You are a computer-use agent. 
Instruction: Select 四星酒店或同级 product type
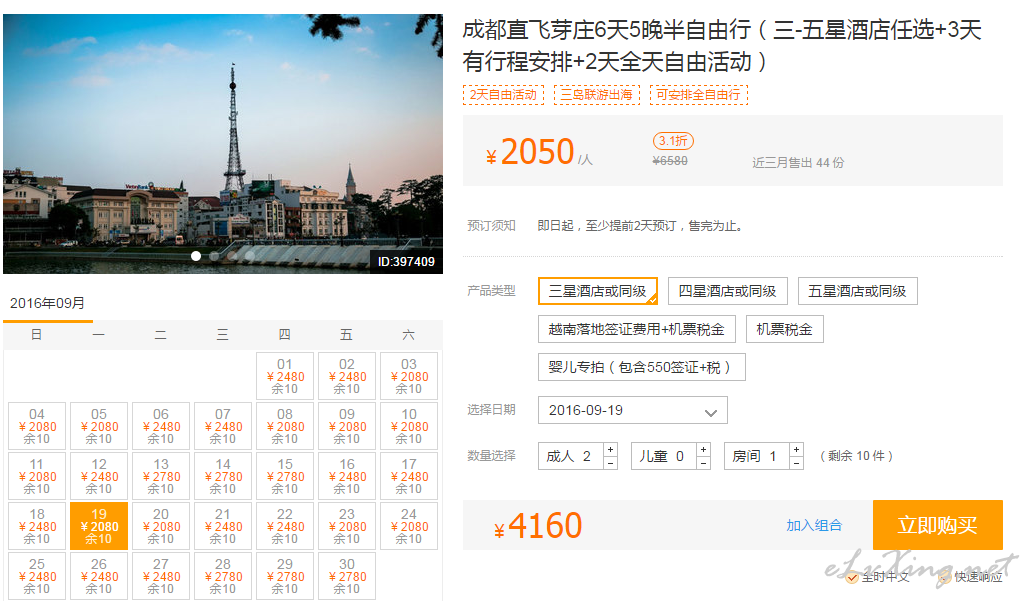pyautogui.click(x=727, y=291)
